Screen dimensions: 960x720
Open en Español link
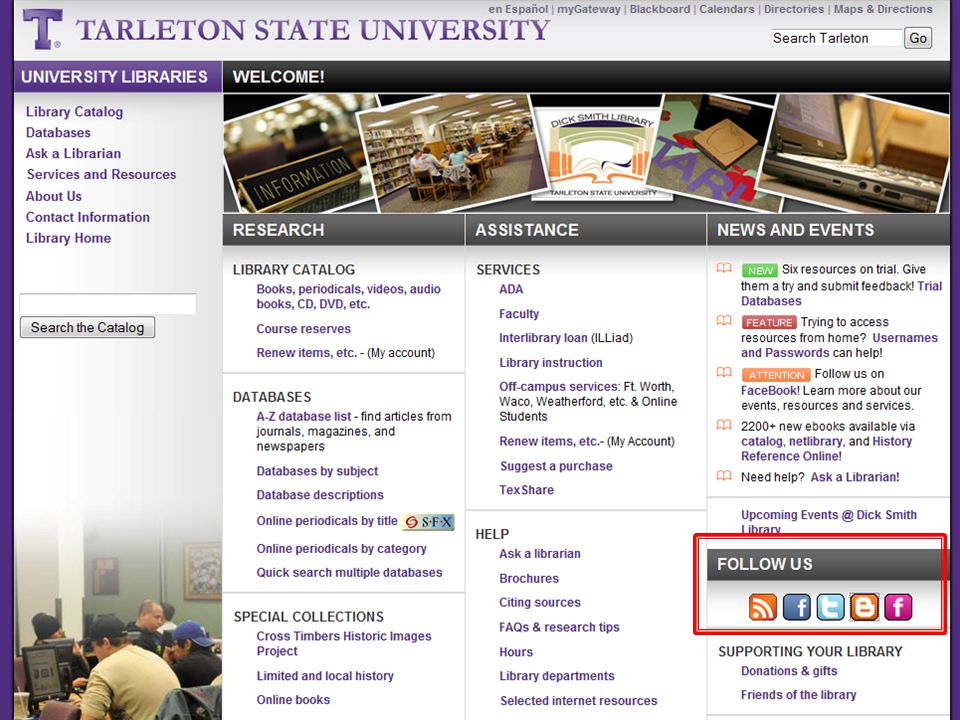(518, 9)
